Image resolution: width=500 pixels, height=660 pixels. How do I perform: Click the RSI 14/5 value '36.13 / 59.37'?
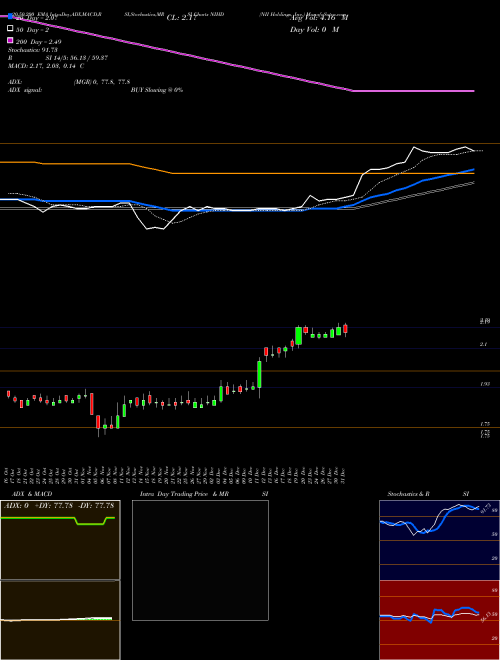pyautogui.click(x=88, y=58)
